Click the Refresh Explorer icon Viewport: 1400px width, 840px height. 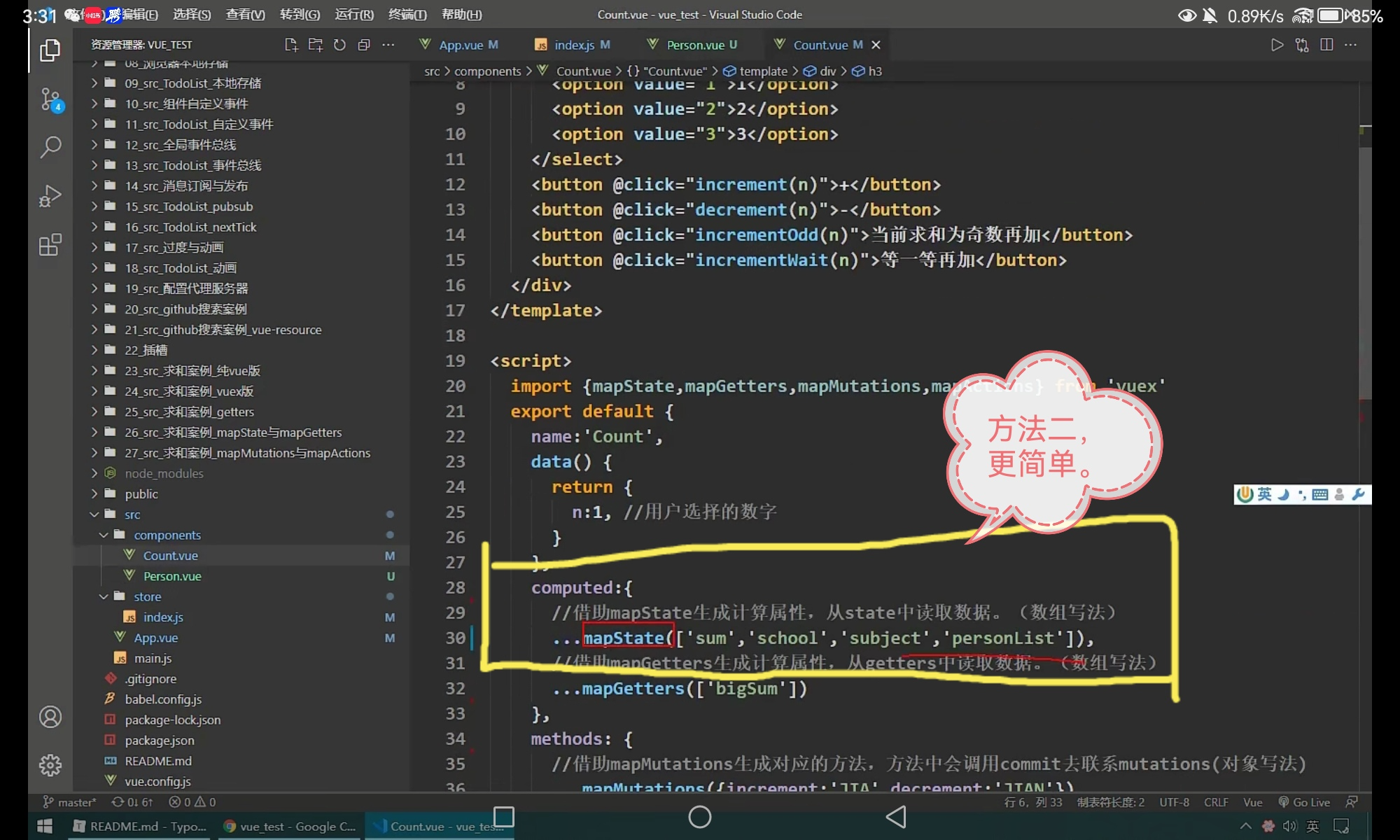[x=339, y=45]
